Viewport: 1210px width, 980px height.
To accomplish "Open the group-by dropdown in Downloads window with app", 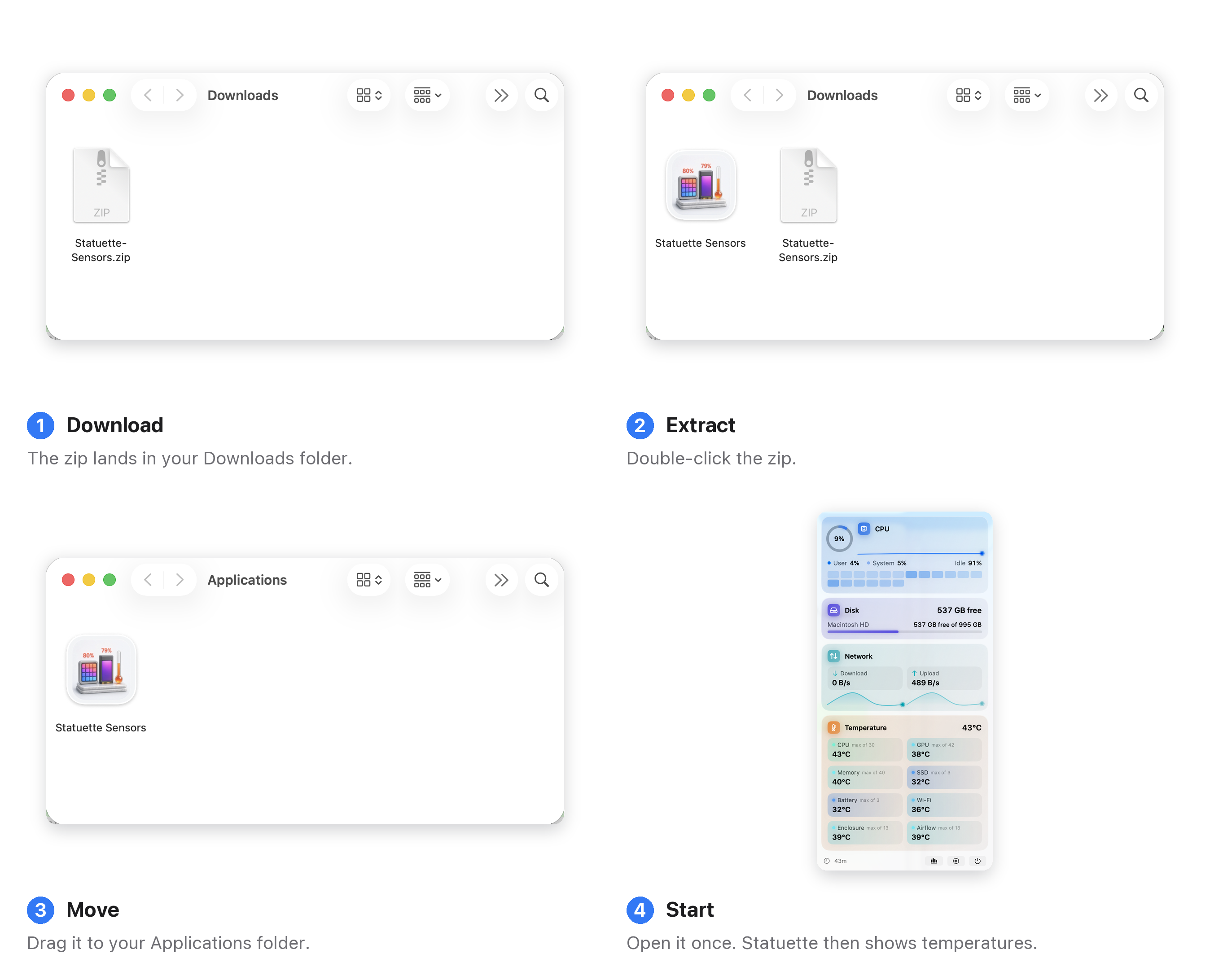I will click(1027, 95).
